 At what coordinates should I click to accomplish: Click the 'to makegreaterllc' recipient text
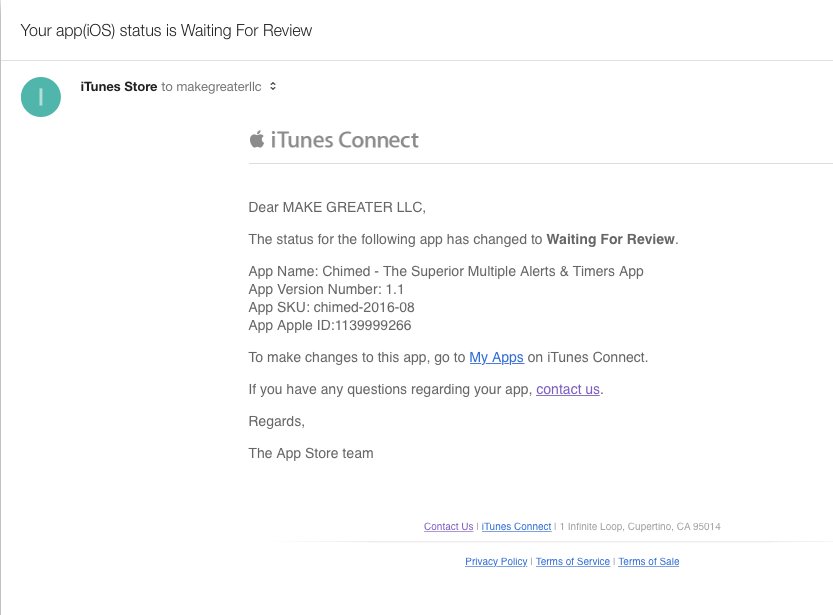(211, 87)
